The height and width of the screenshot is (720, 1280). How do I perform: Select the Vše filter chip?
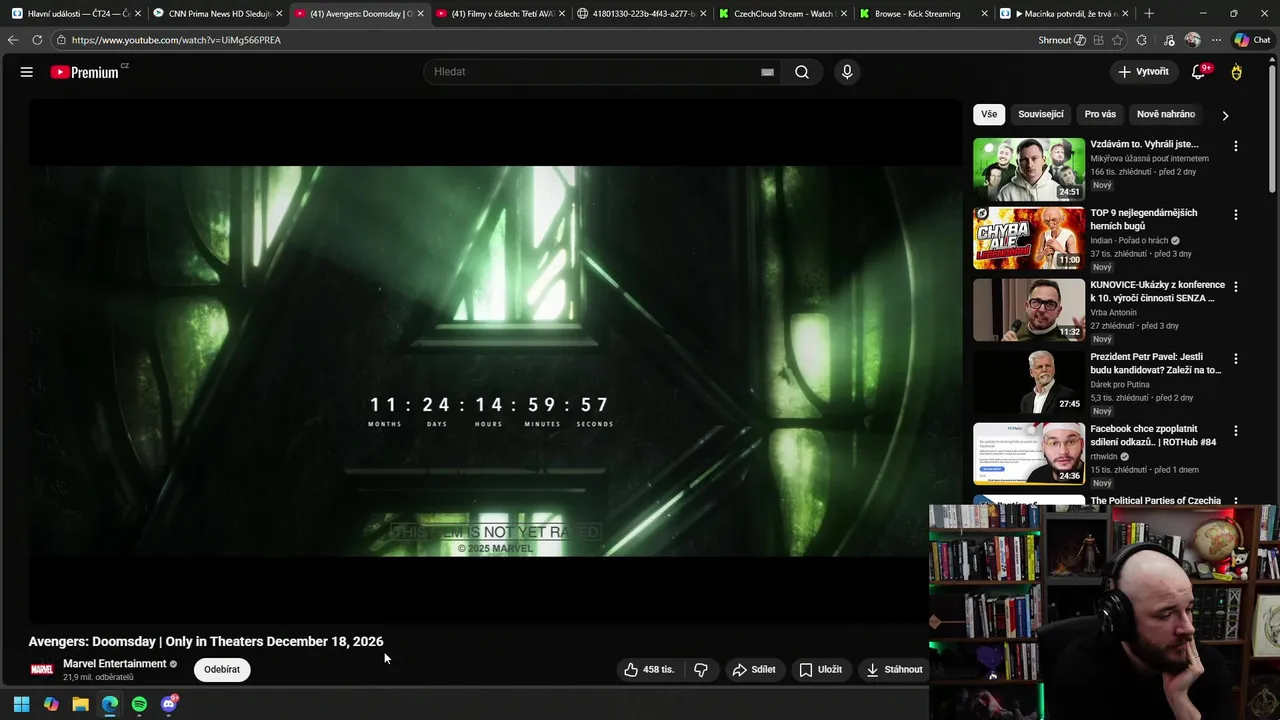989,114
